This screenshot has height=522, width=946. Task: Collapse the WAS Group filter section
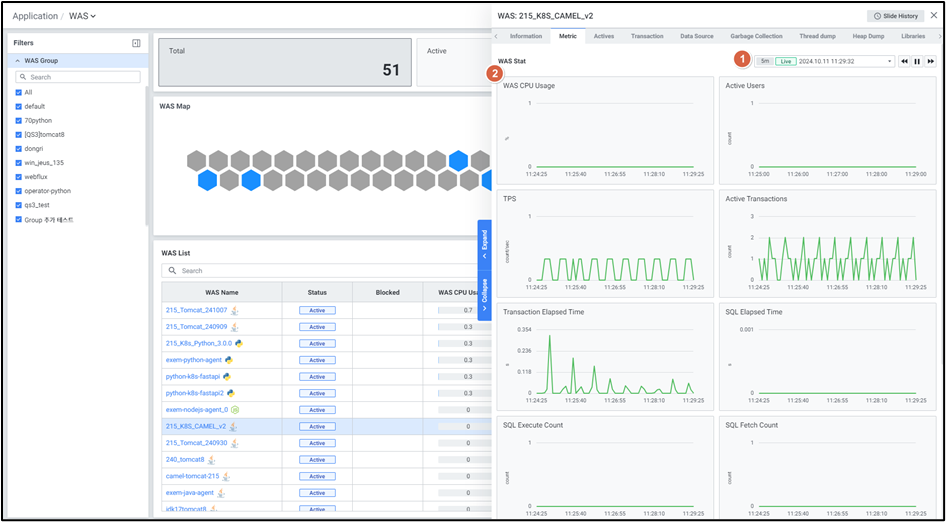17,61
